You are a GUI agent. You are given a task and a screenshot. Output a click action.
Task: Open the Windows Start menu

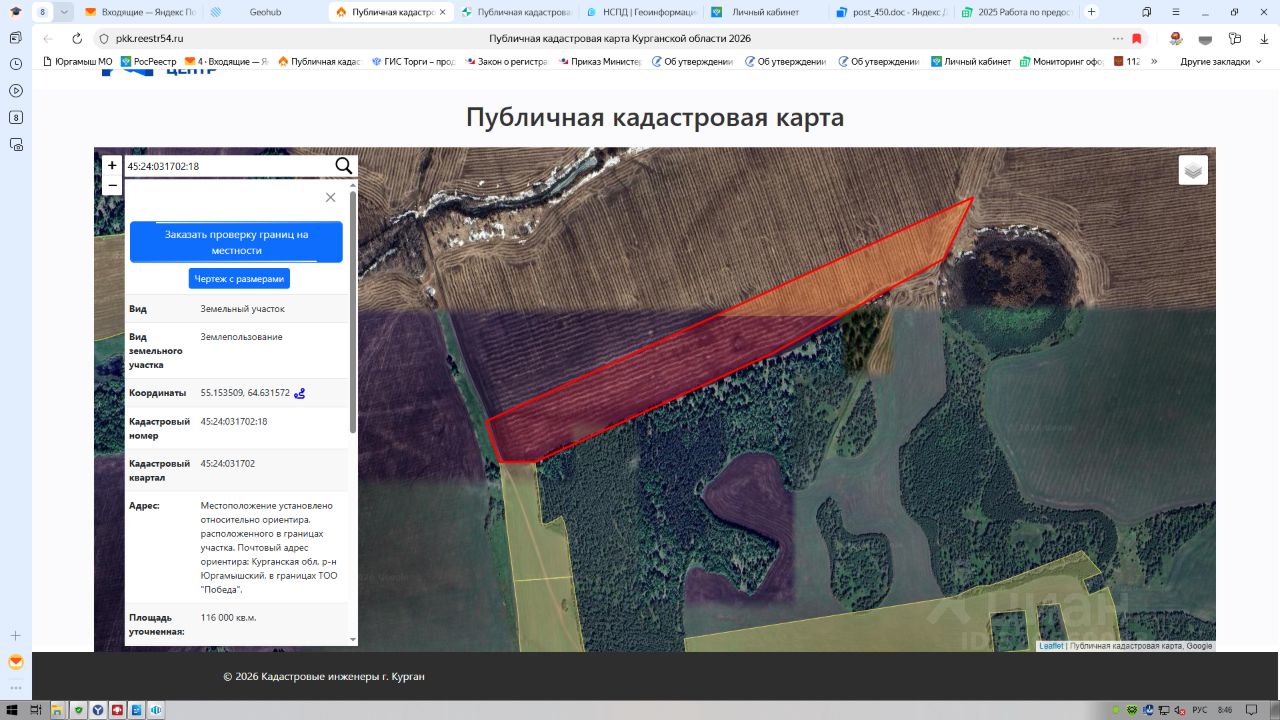(11, 710)
